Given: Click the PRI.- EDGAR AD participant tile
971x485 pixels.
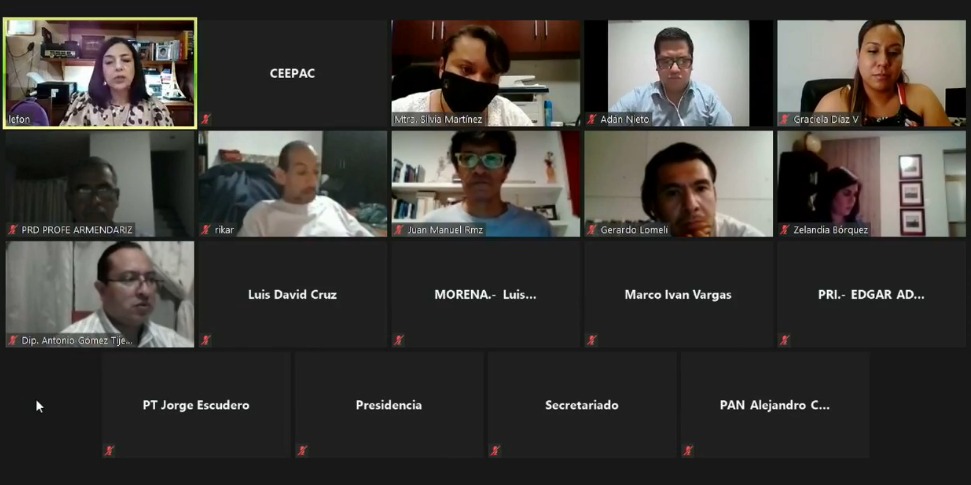Looking at the screenshot, I should (x=872, y=294).
